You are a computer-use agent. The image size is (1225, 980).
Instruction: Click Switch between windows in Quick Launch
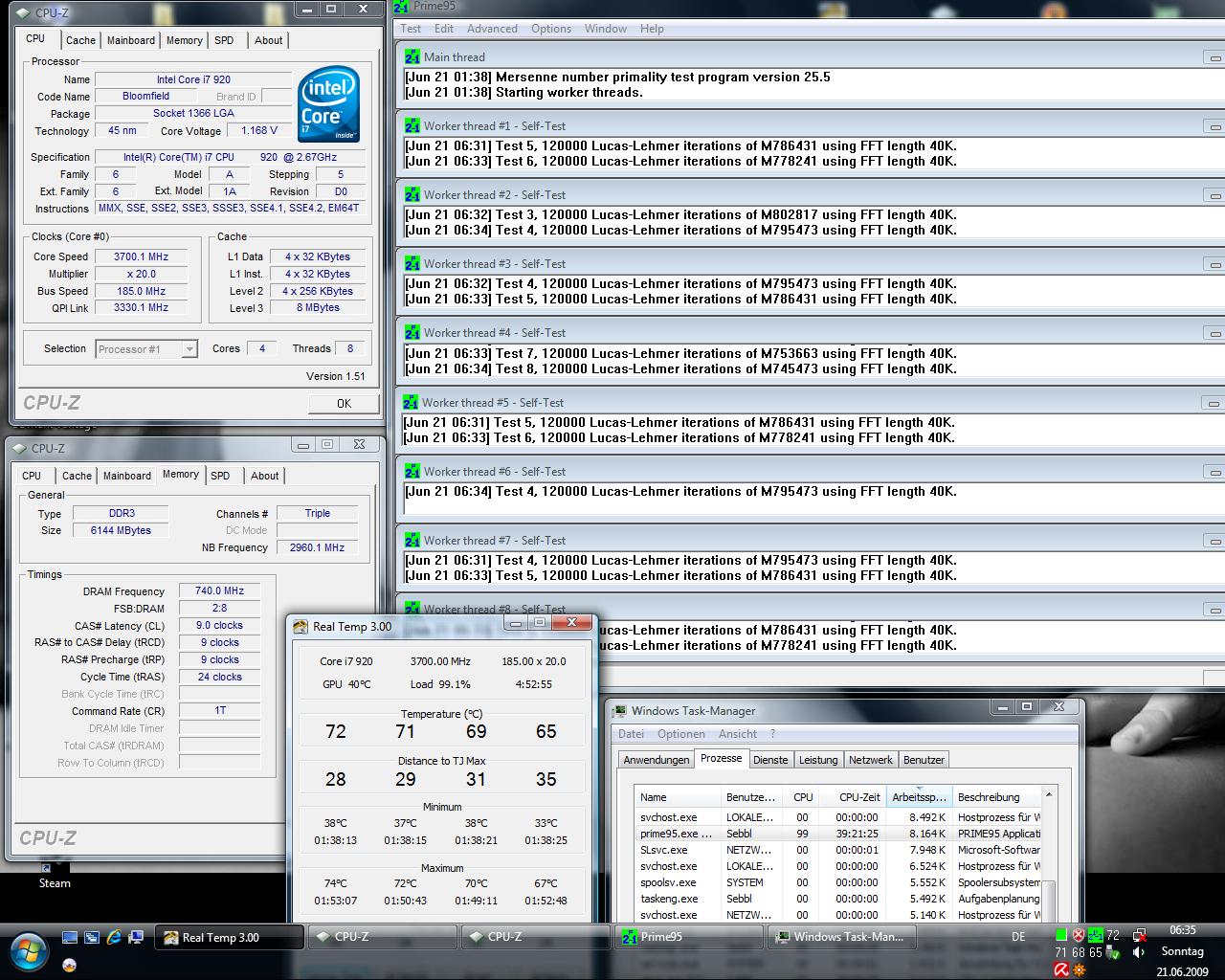(x=92, y=938)
